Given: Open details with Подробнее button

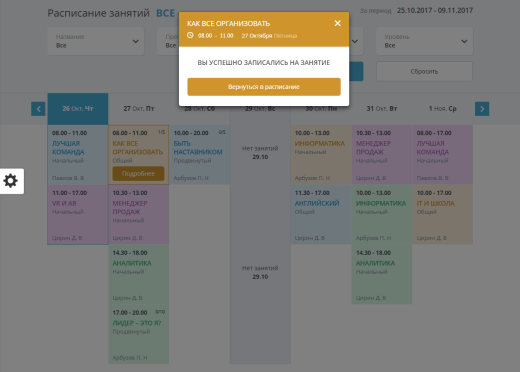Looking at the screenshot, I should (138, 174).
